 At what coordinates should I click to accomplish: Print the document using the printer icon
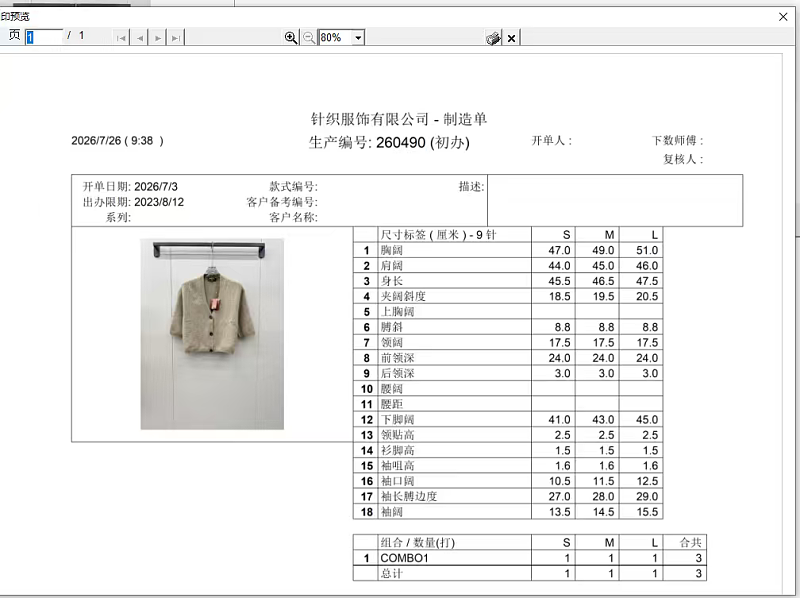tap(493, 38)
